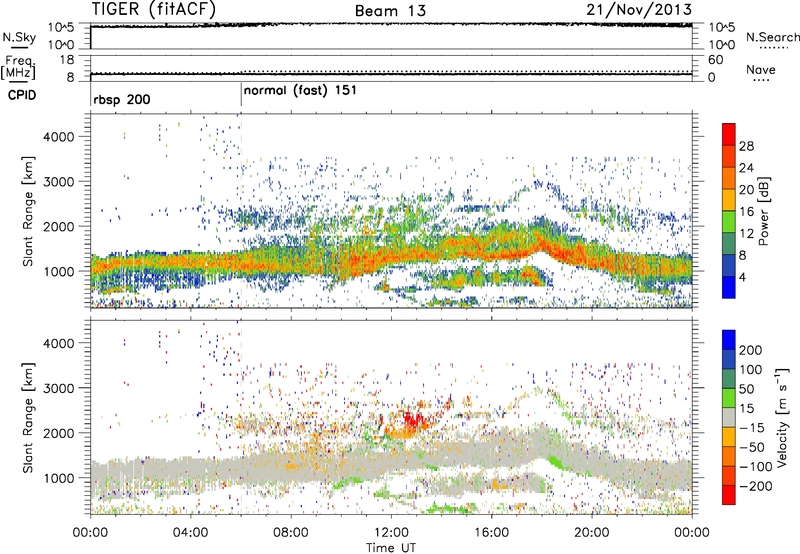Image resolution: width=800 pixels, height=554 pixels.
Task: Click the 'Time UT' axis title
Action: pos(391,548)
